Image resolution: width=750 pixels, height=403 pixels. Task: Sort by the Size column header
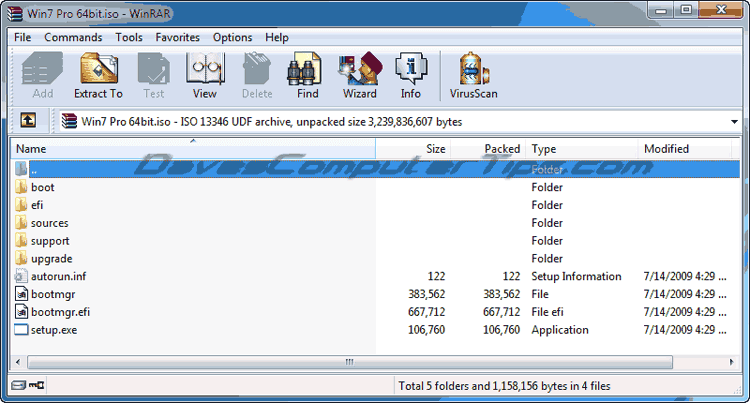413,149
